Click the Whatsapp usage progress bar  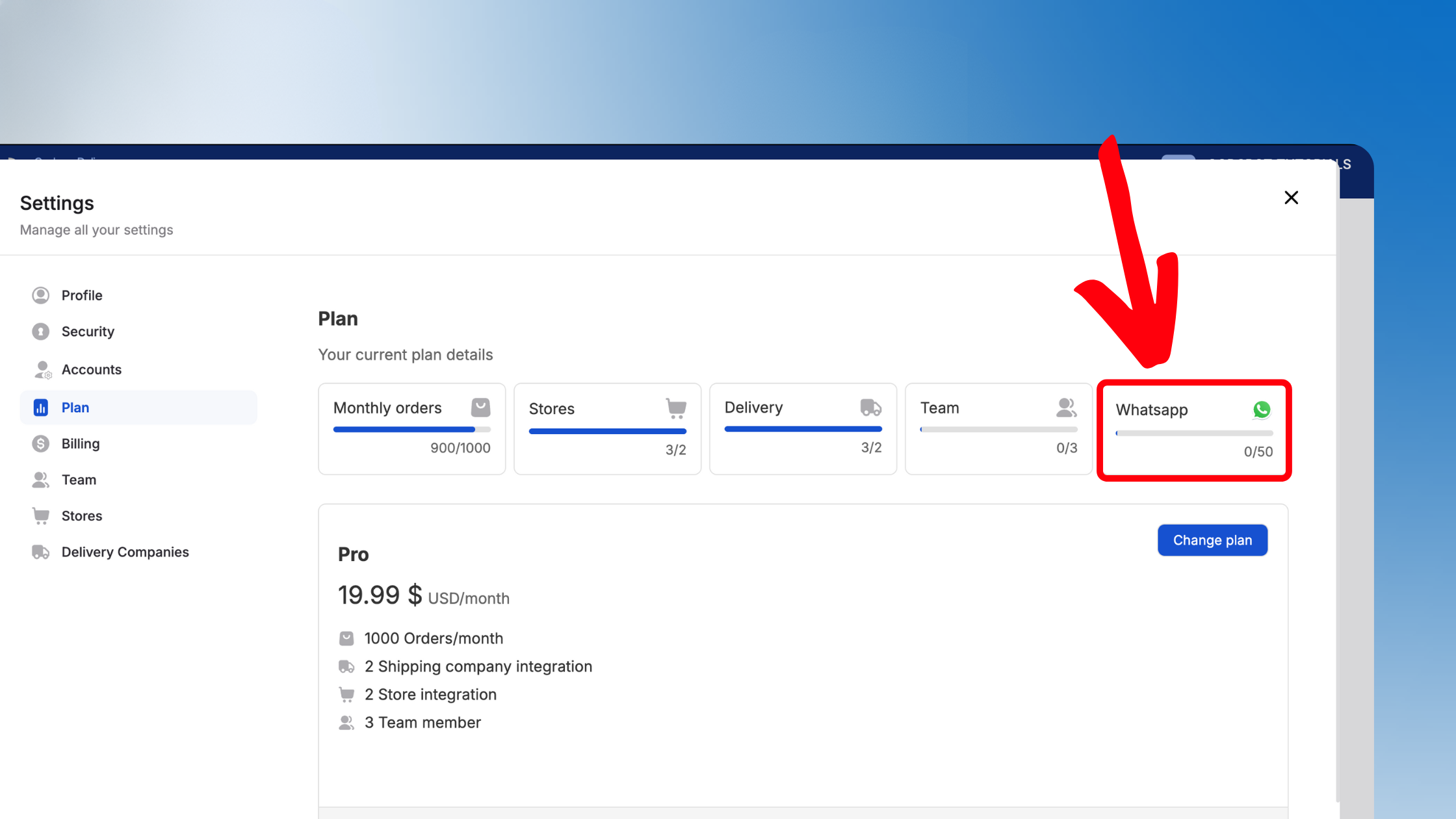pos(1194,433)
